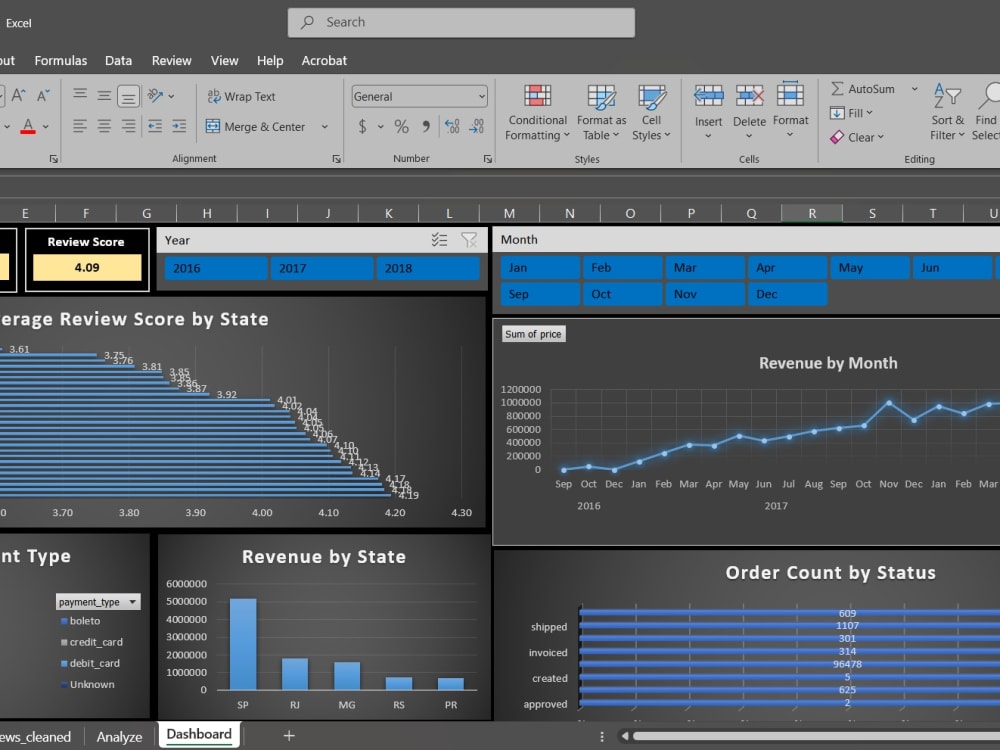Toggle 2017 in Year slicer

[x=322, y=268]
